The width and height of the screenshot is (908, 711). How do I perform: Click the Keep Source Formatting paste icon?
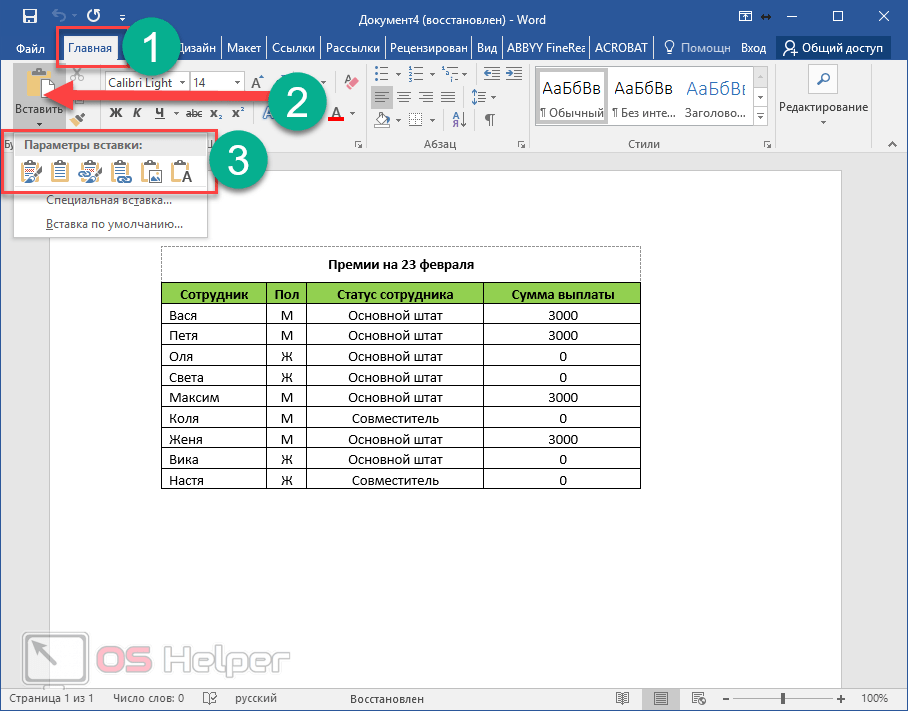pyautogui.click(x=32, y=174)
